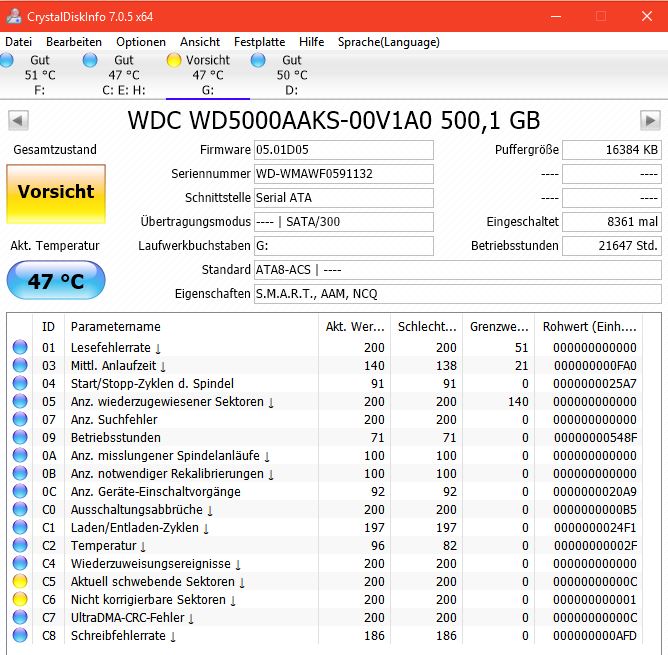The height and width of the screenshot is (655, 668).
Task: Select the D: drive tab
Action: click(292, 75)
